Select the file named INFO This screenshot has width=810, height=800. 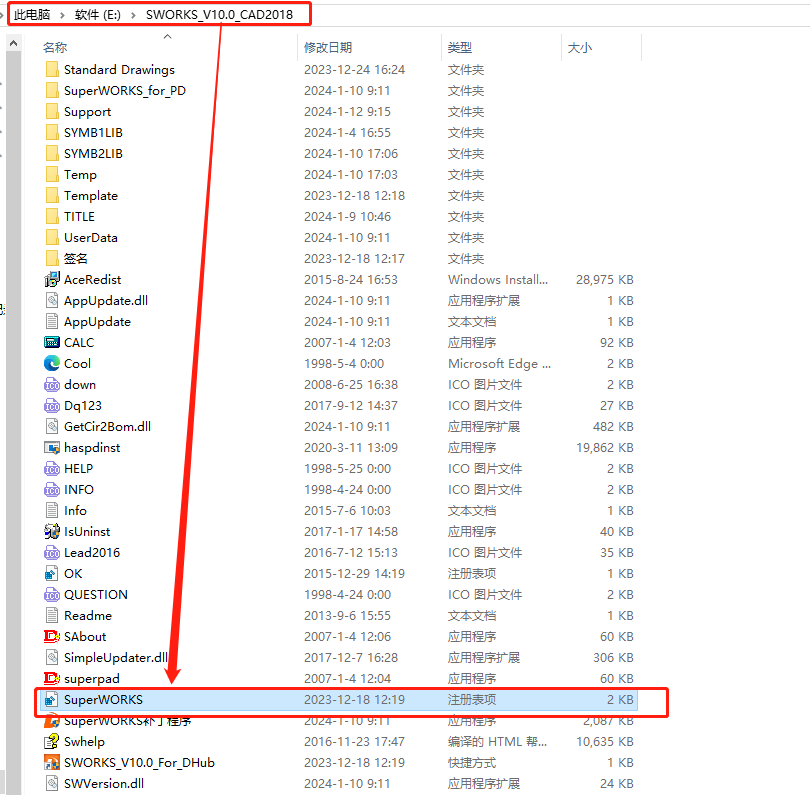79,490
